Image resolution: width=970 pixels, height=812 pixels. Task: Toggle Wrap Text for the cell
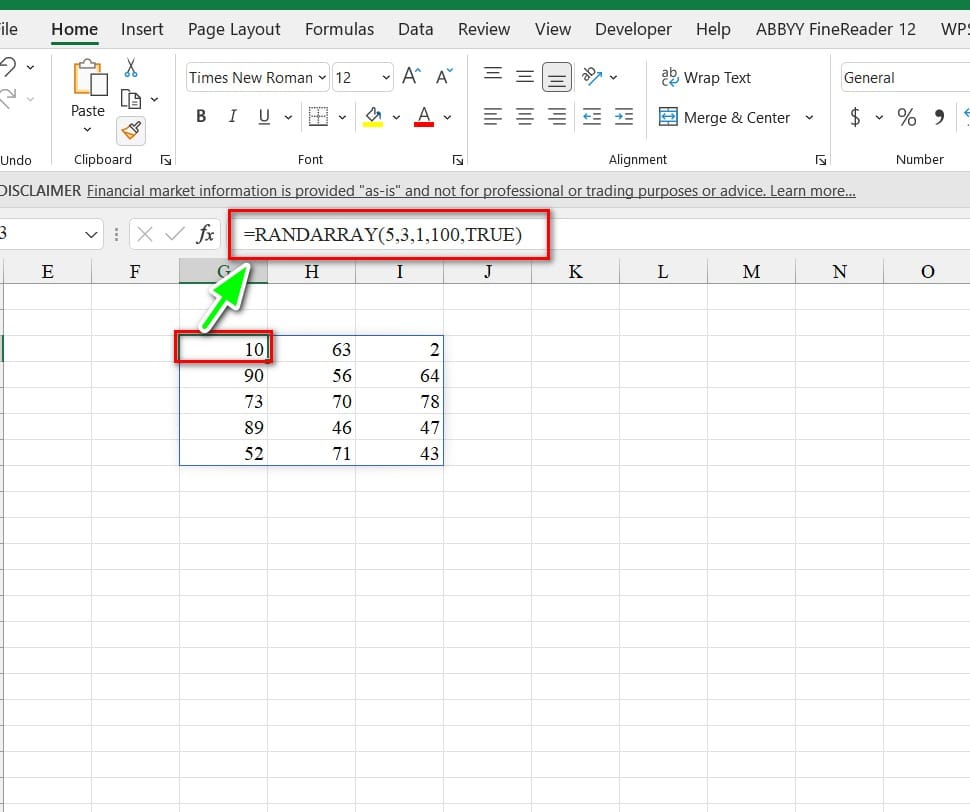pos(705,77)
